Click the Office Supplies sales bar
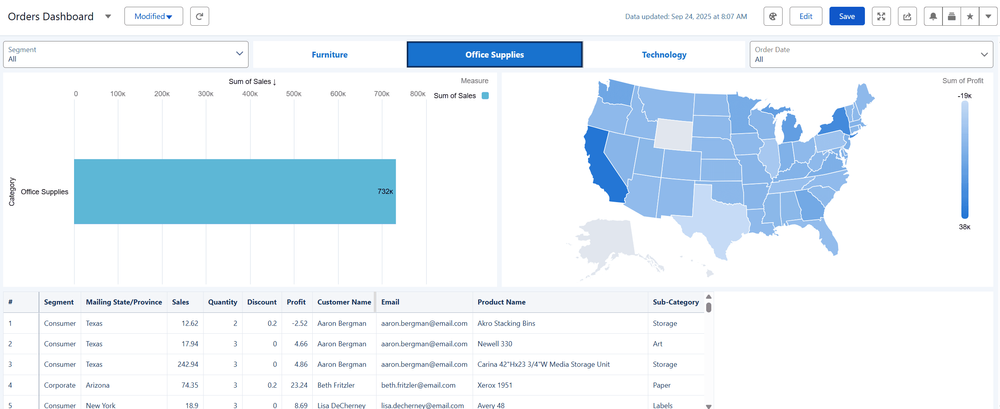 pyautogui.click(x=235, y=191)
